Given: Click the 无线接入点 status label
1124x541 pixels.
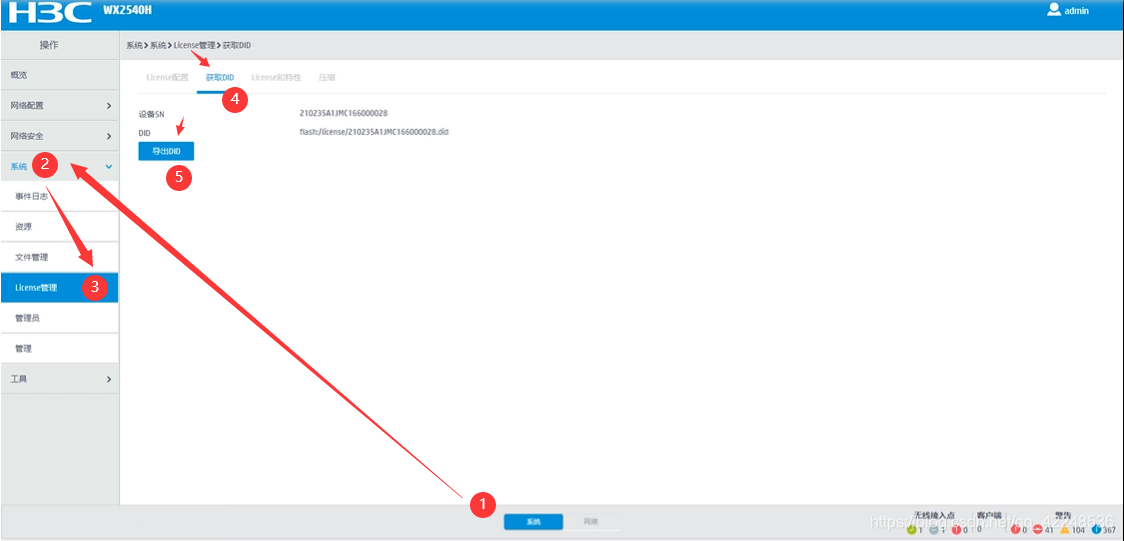Looking at the screenshot, I should pos(935,515).
